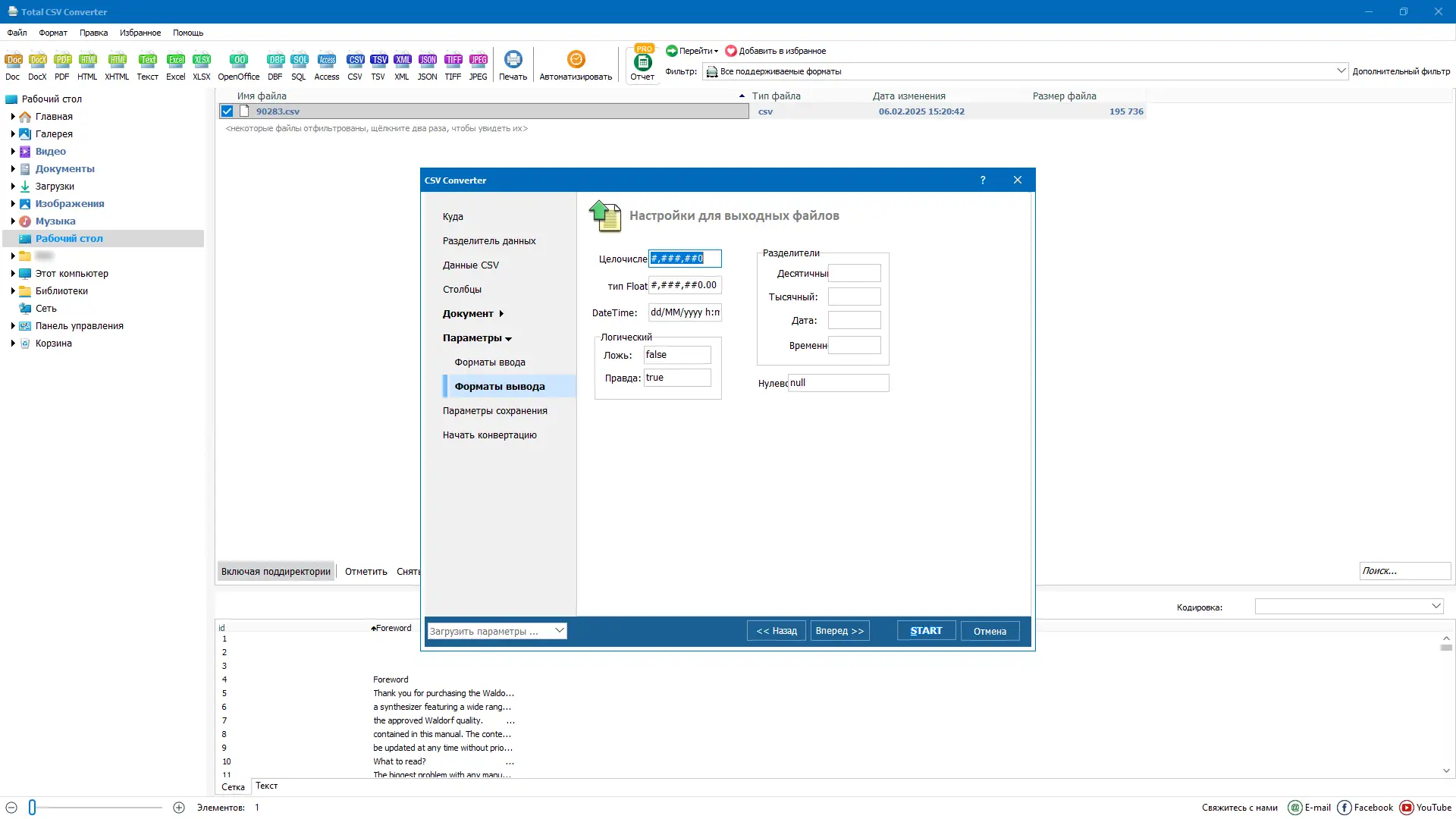Choose TIFF as target format
Image resolution: width=1456 pixels, height=819 pixels.
pos(453,64)
